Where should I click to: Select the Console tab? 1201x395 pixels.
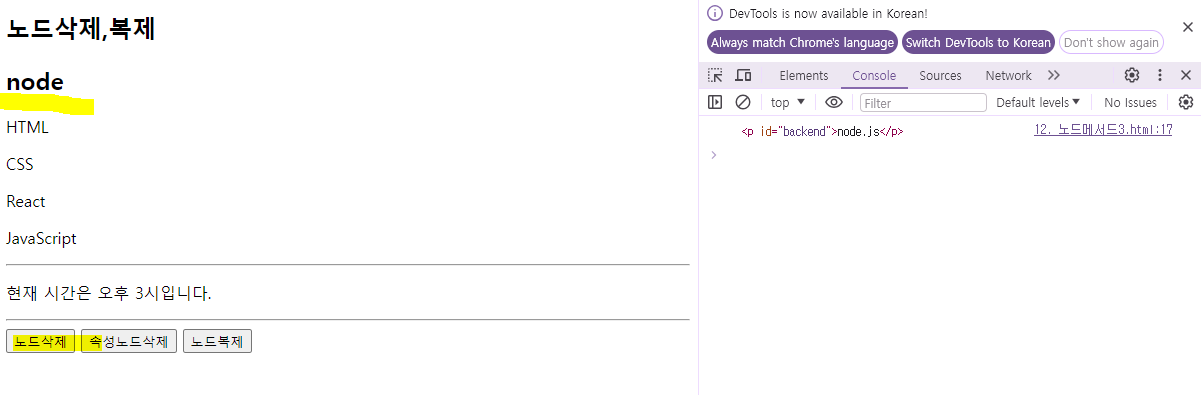[x=874, y=75]
